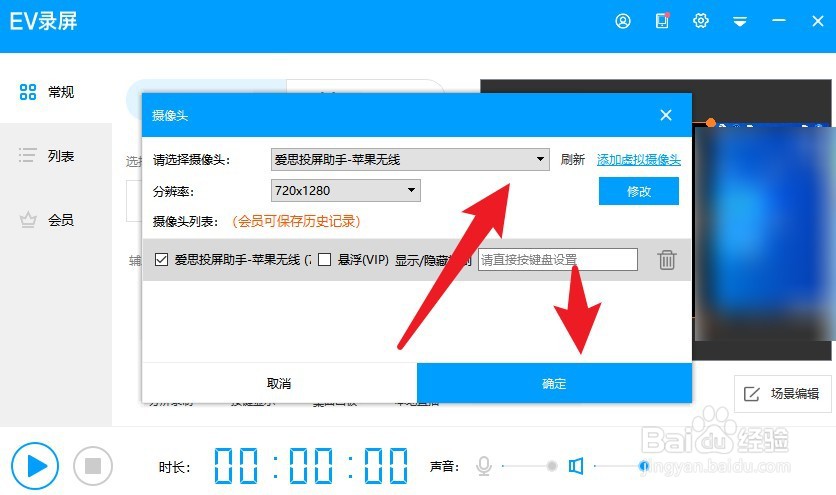
Task: Open the phone screen mirroring icon
Action: click(x=662, y=20)
